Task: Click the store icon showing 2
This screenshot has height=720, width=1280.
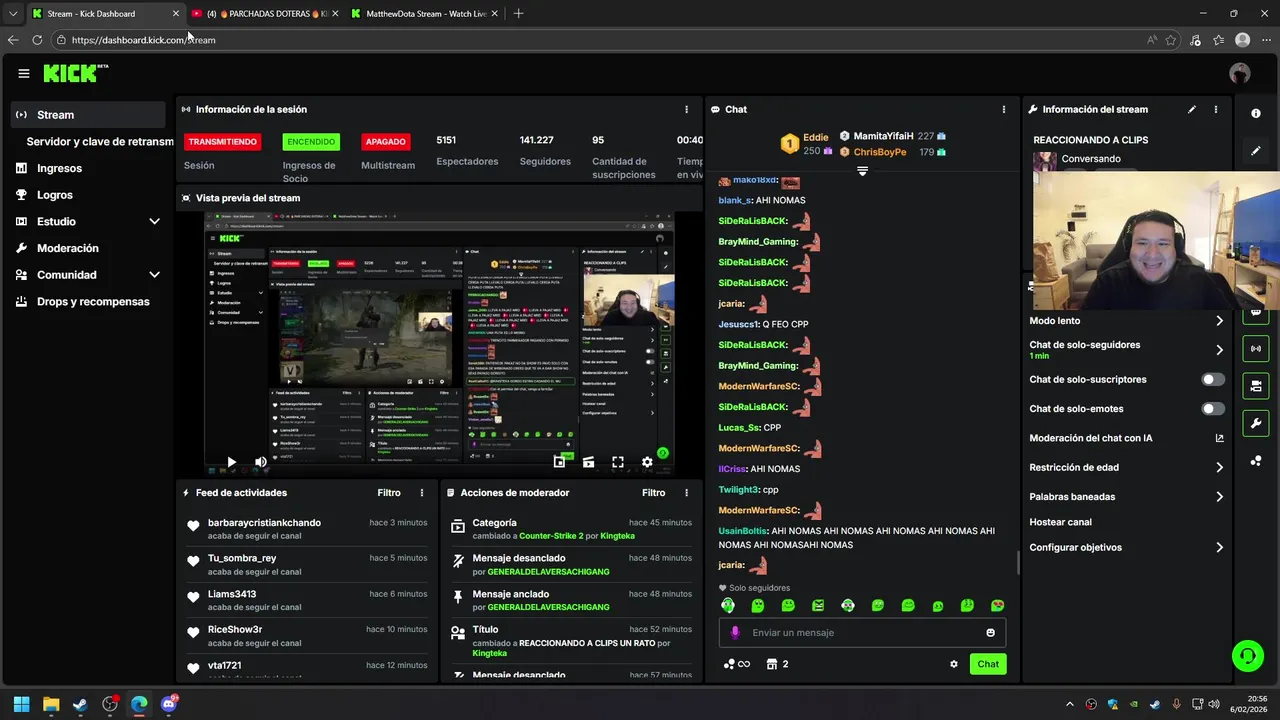Action: click(777, 664)
